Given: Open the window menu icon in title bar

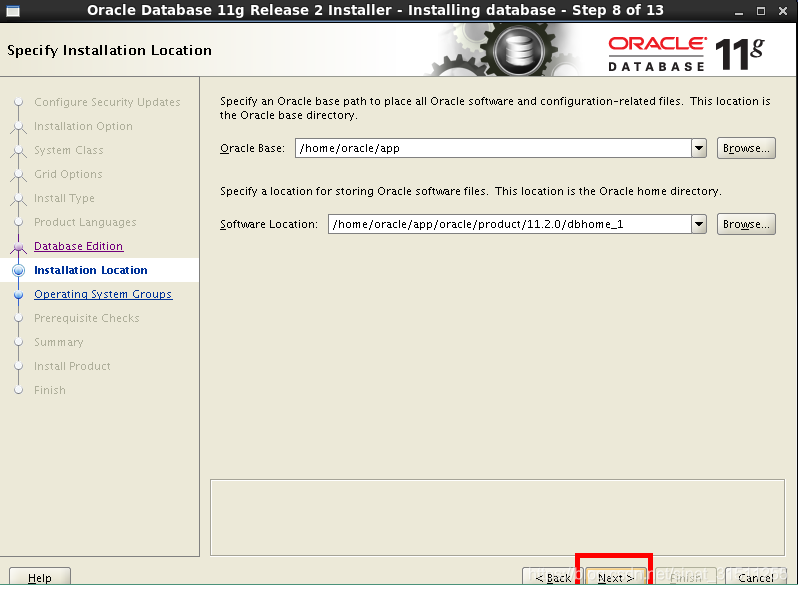Looking at the screenshot, I should [13, 10].
